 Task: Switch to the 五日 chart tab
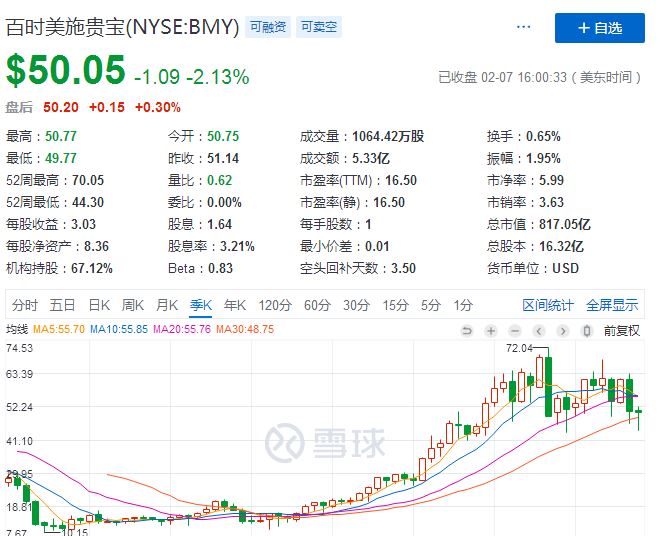coord(62,305)
